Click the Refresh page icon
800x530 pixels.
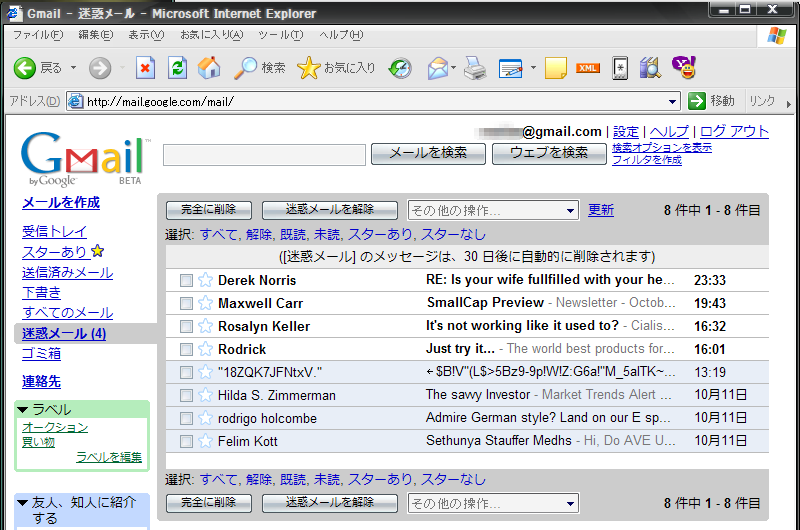177,68
